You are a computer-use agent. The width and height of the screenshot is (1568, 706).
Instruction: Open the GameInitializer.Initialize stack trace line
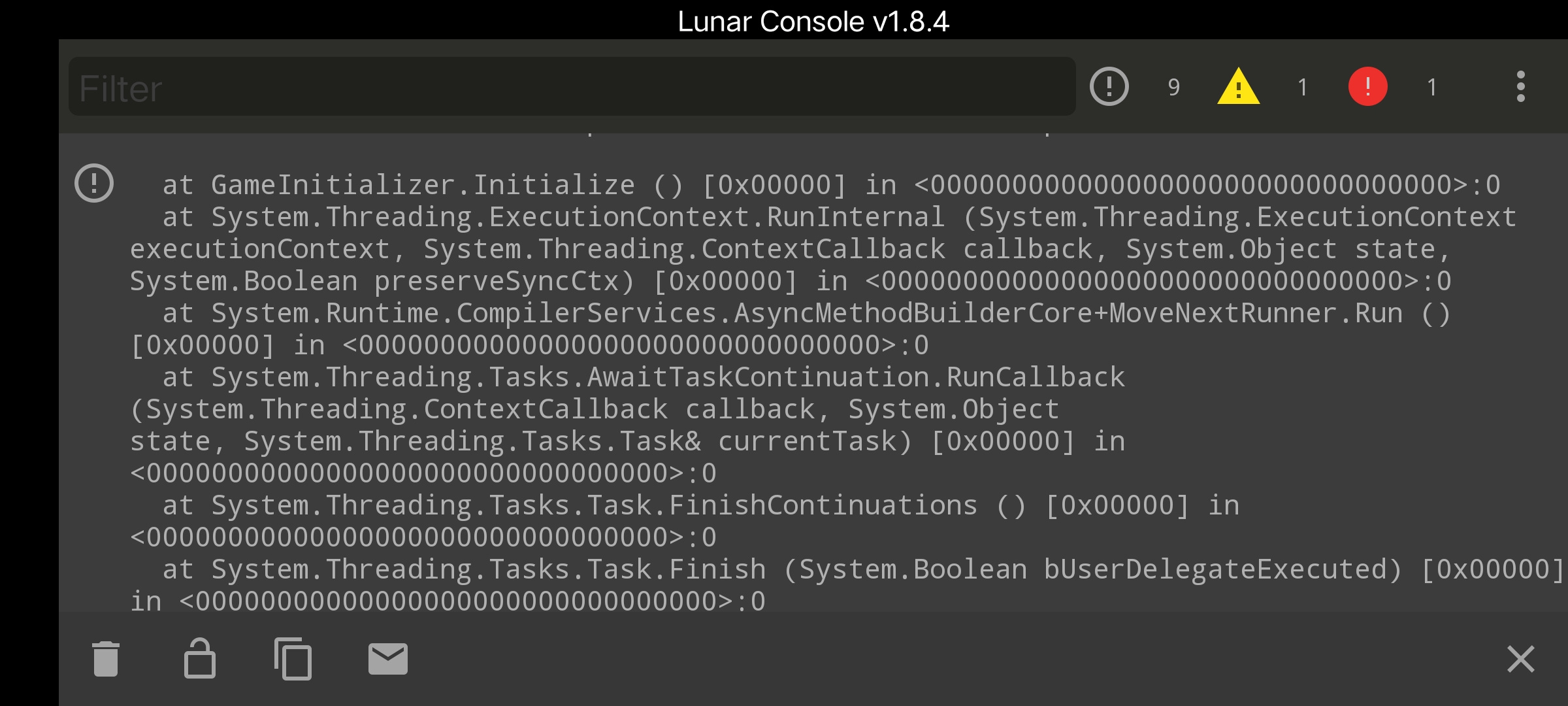coord(831,185)
